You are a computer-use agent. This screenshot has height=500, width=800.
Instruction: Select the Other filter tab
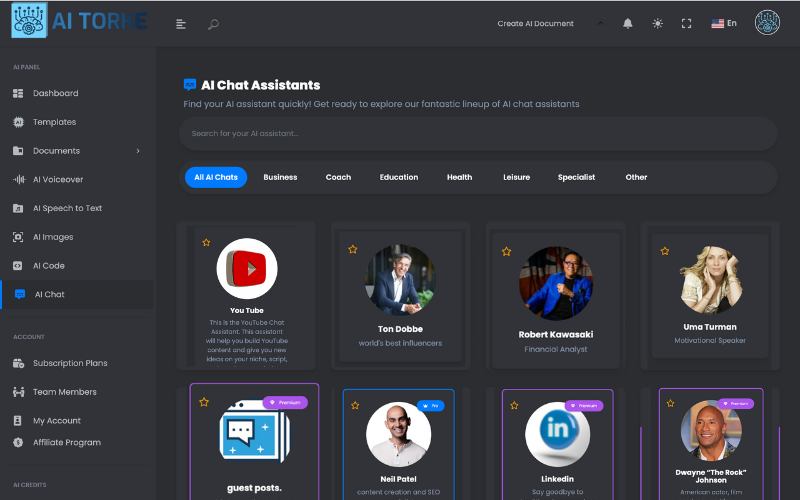(x=636, y=178)
